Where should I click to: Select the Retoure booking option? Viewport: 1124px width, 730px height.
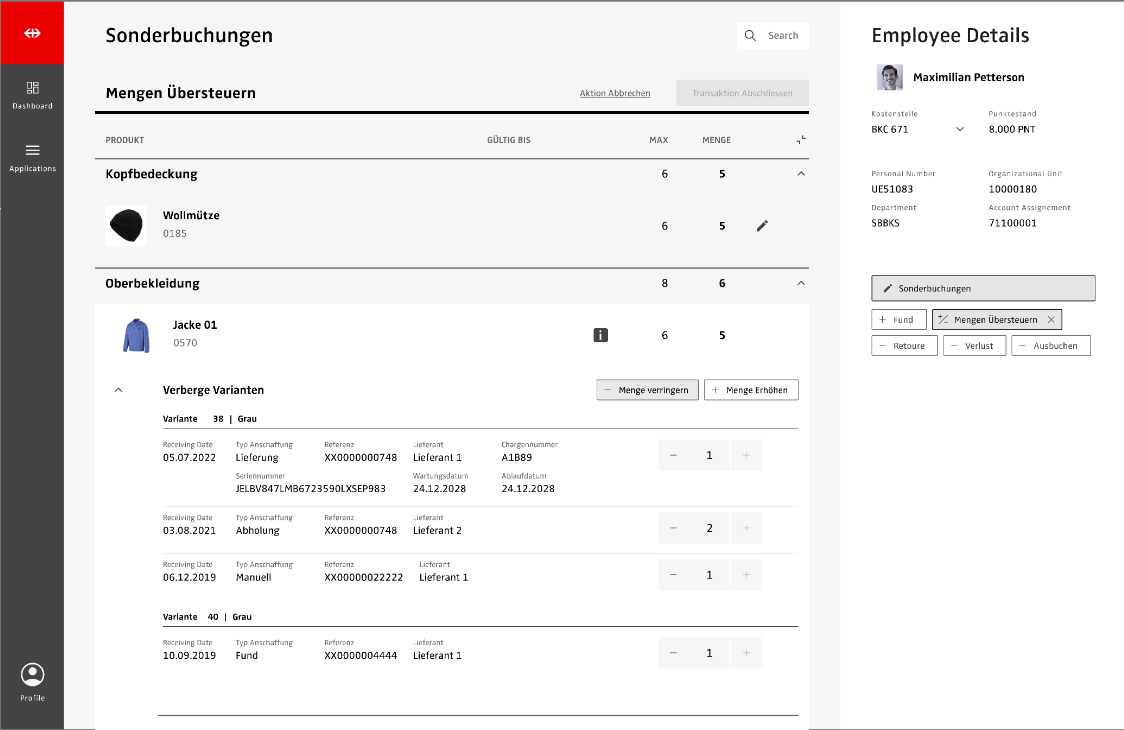(904, 346)
